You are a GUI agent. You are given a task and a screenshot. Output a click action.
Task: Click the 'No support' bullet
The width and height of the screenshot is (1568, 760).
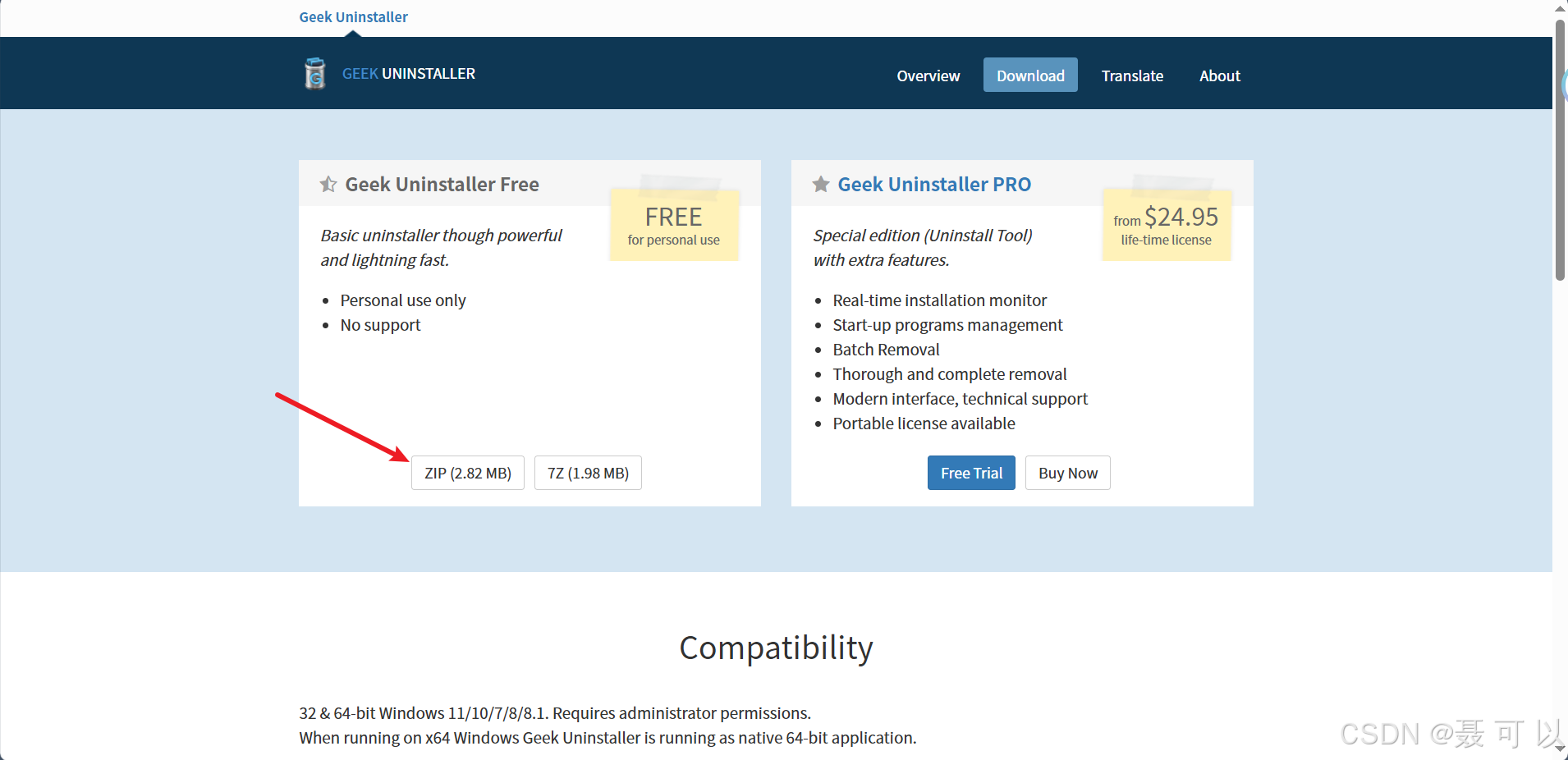pyautogui.click(x=380, y=325)
